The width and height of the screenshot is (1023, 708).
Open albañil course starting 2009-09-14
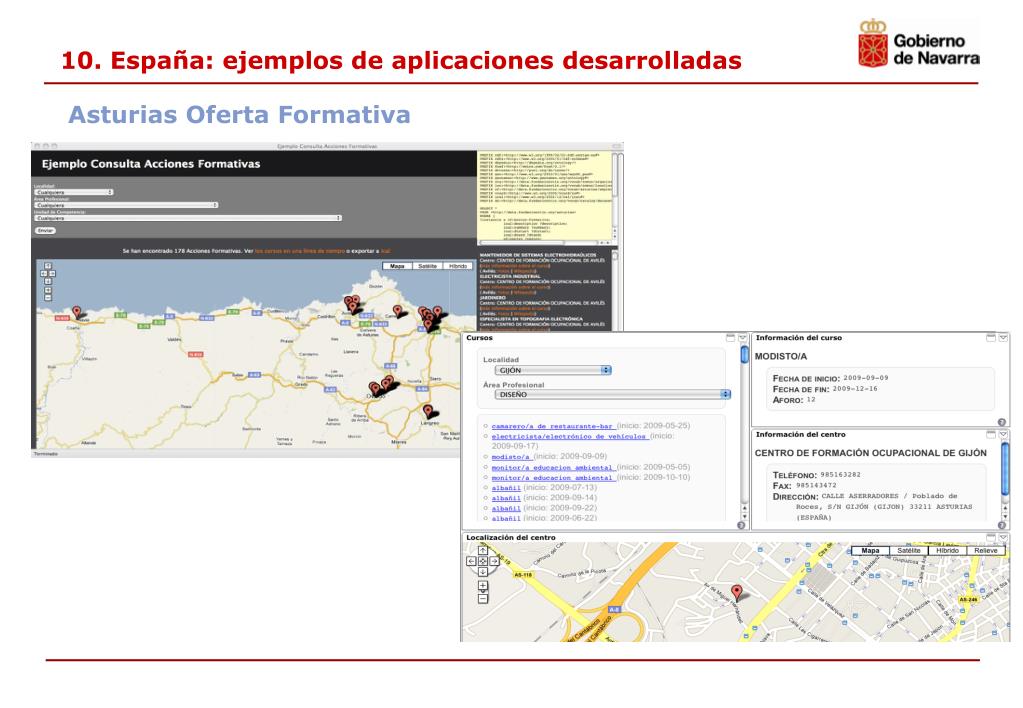(506, 498)
